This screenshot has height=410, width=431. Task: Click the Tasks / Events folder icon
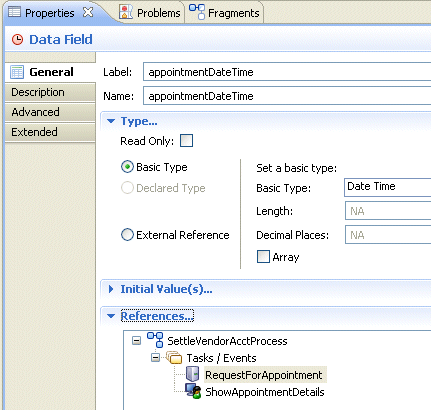[174, 358]
